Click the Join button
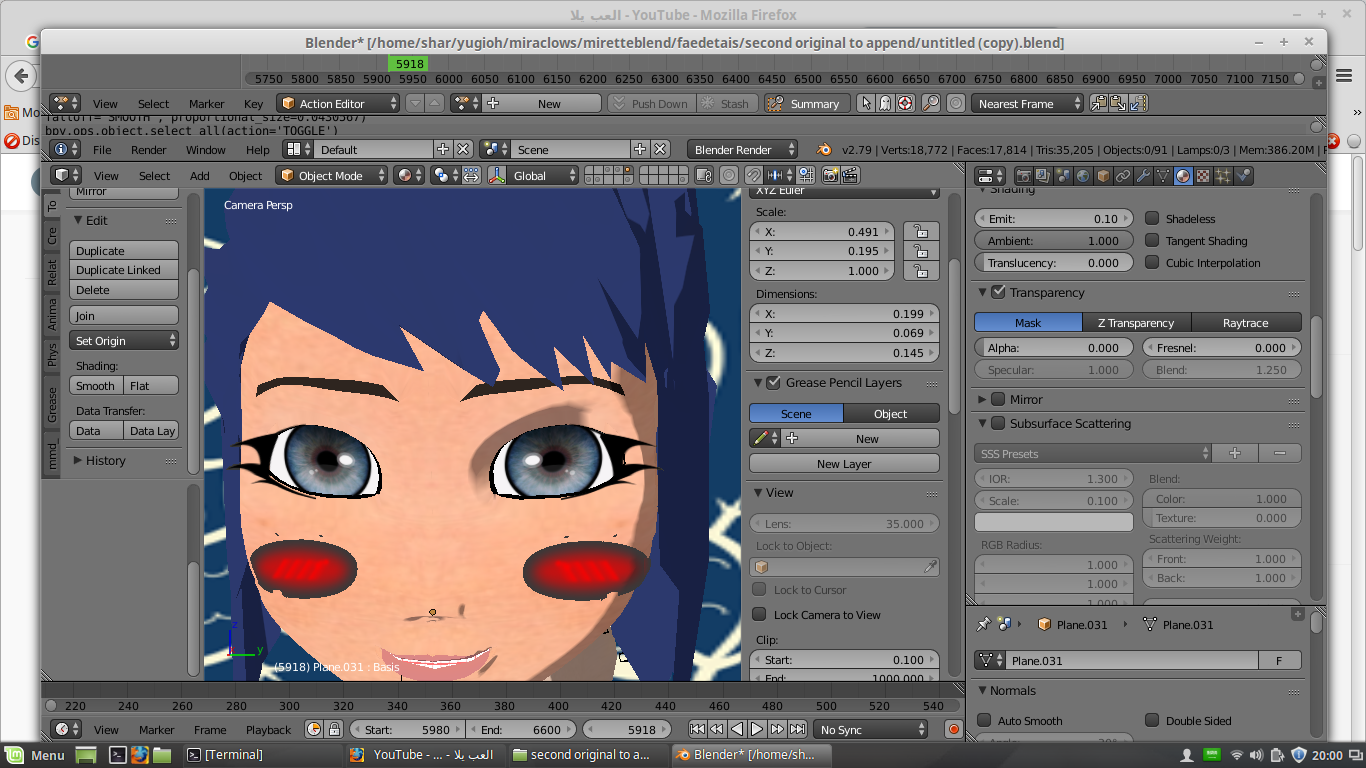Image resolution: width=1366 pixels, height=768 pixels. click(124, 316)
